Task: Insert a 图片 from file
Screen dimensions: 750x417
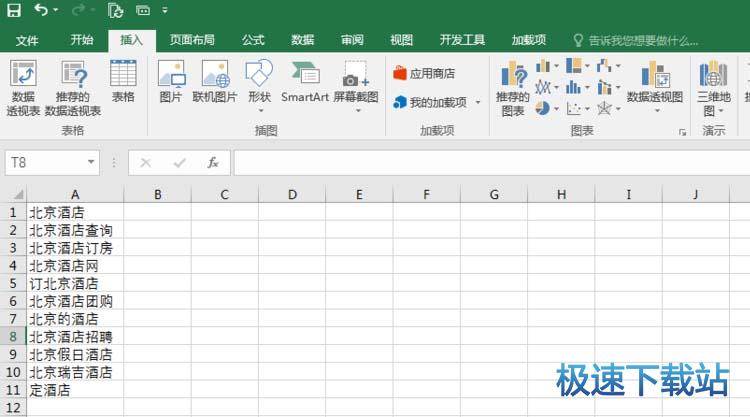Action: coord(171,81)
